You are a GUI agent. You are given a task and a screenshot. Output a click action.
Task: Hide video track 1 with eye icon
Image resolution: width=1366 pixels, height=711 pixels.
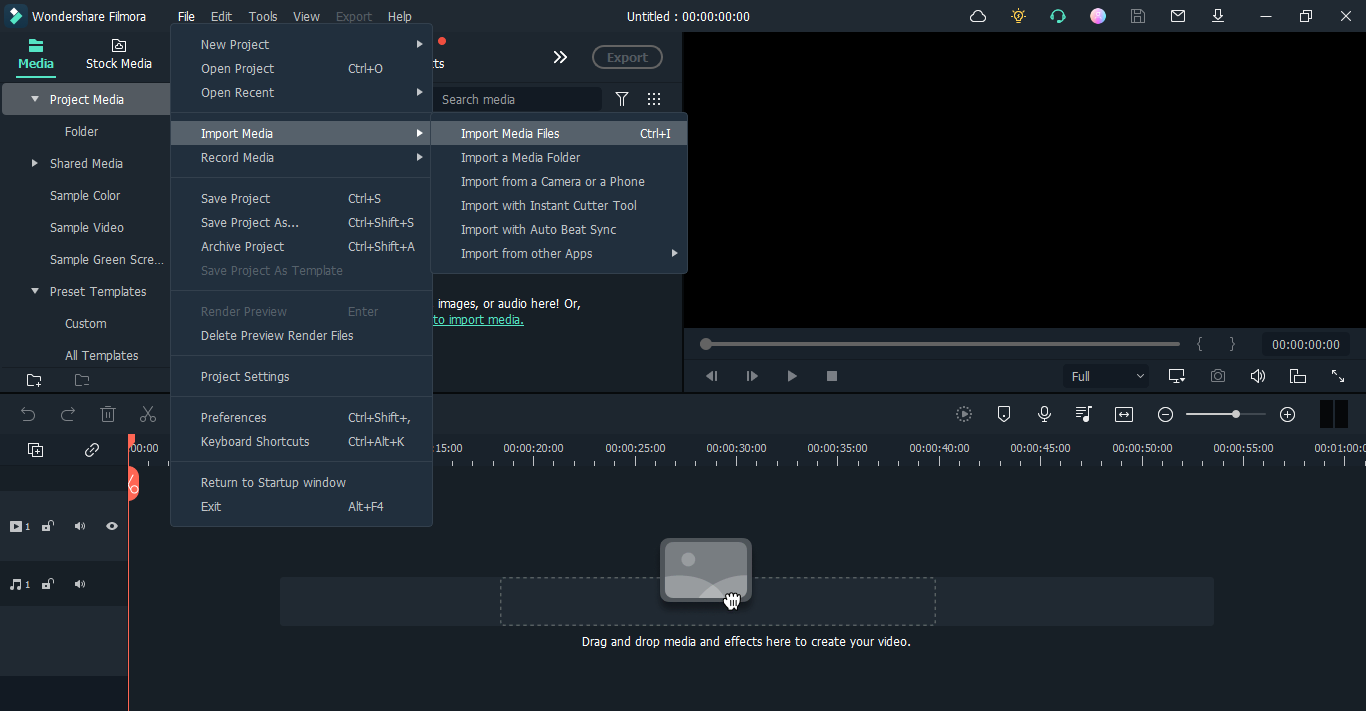click(x=112, y=526)
